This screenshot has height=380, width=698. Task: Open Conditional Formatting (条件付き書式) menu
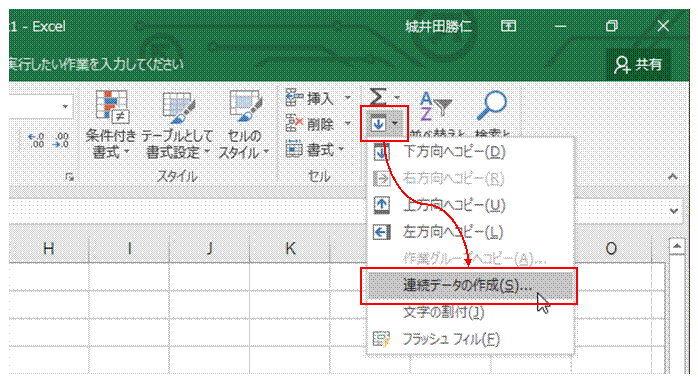110,125
